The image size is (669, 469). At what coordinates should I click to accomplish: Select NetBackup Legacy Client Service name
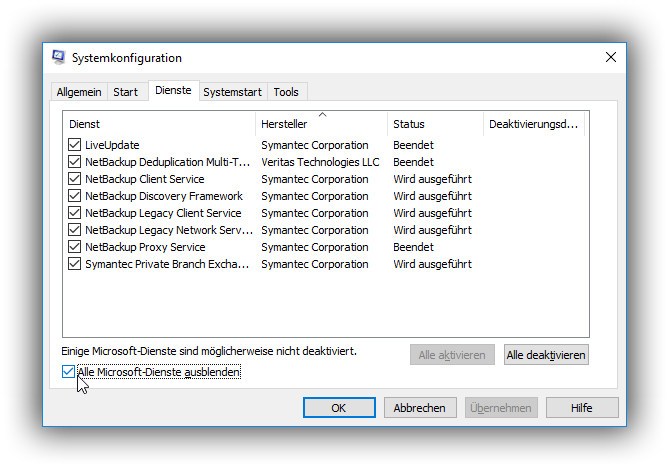pyautogui.click(x=163, y=213)
